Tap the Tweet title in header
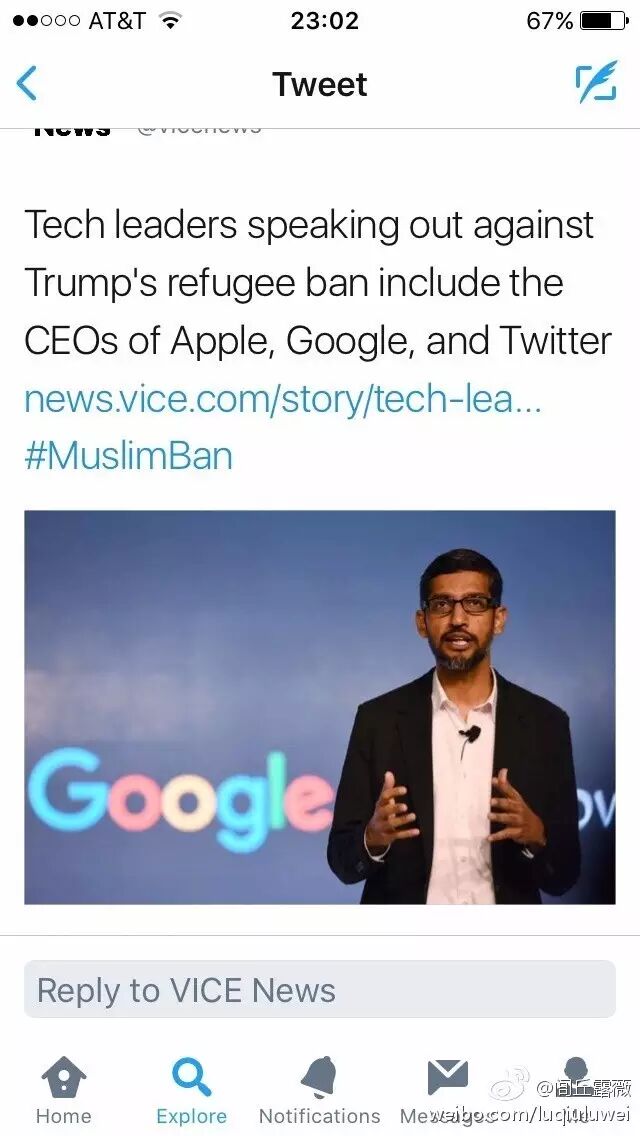 (x=320, y=84)
